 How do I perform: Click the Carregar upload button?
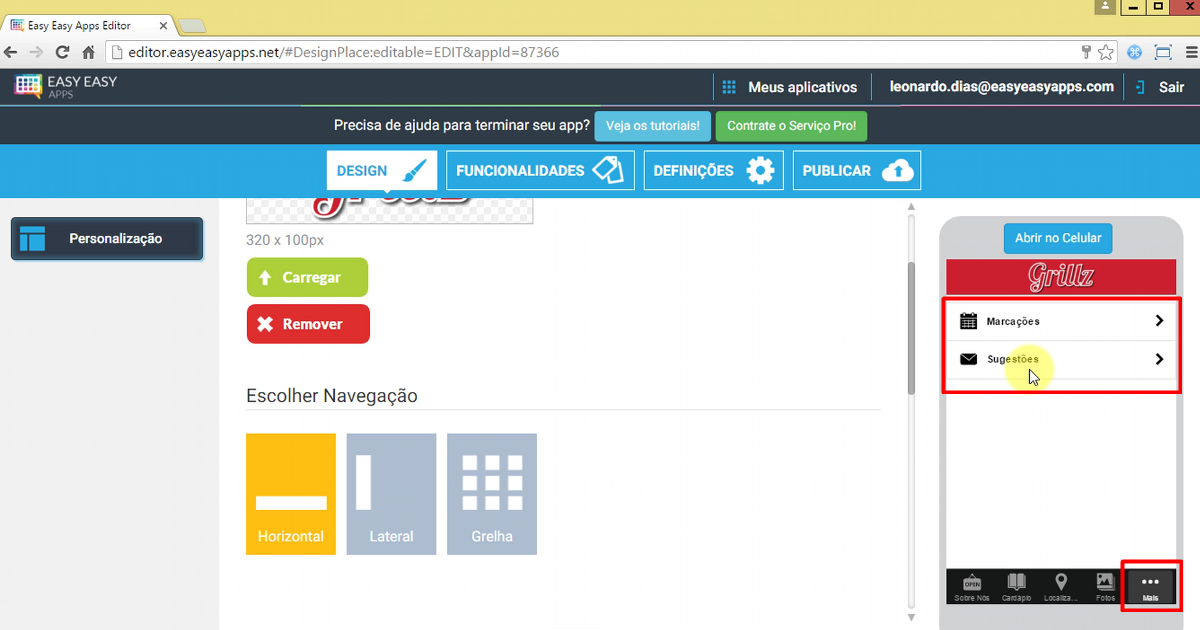click(x=307, y=277)
